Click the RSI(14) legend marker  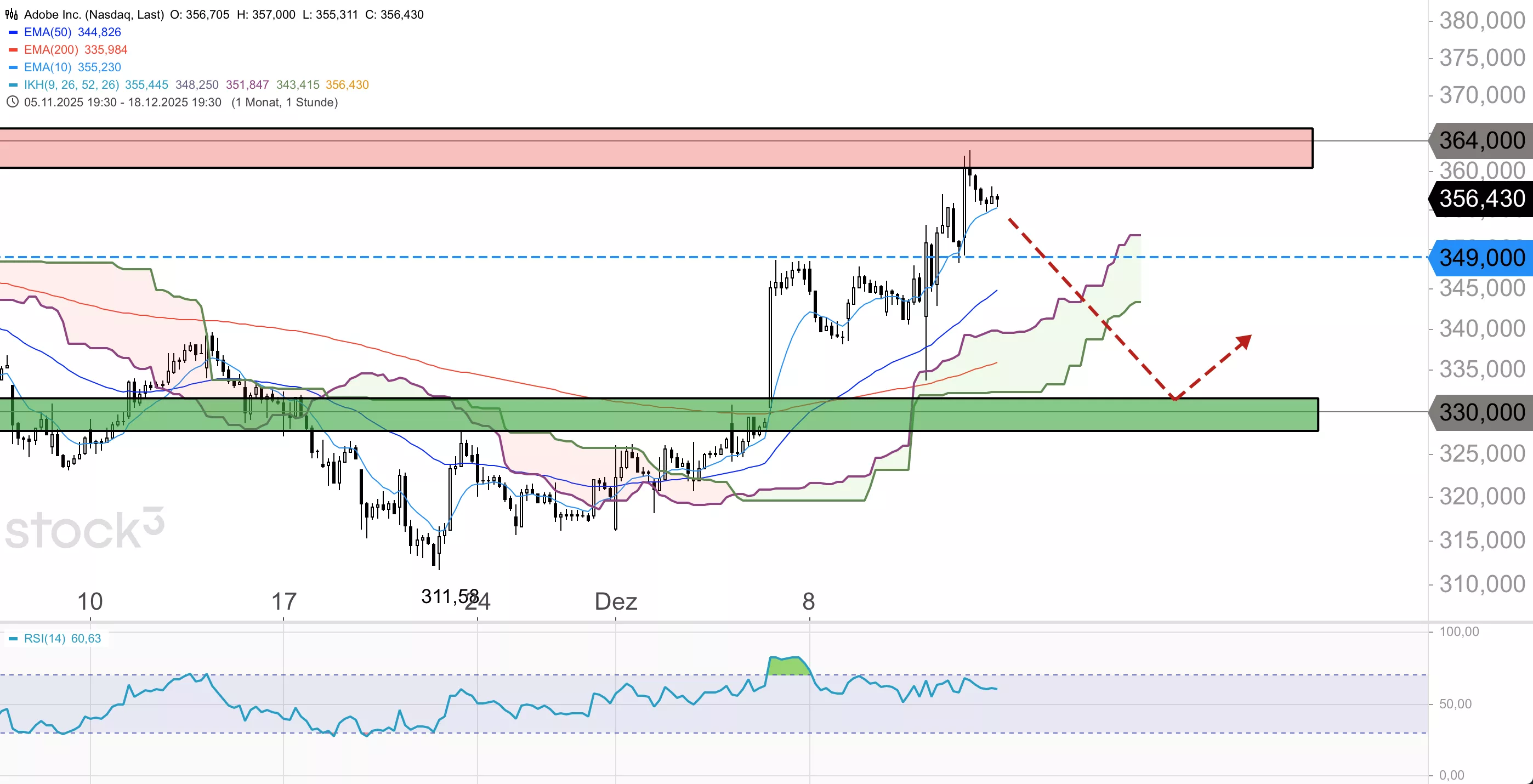[x=13, y=639]
